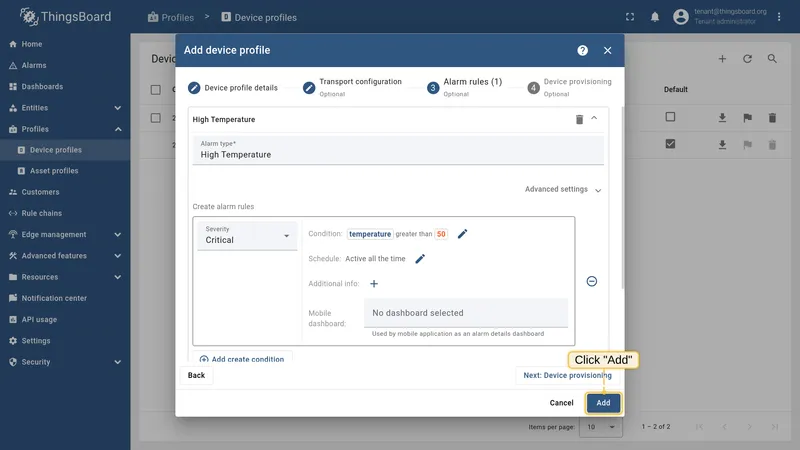Edit the temperature condition pencil icon

(x=462, y=234)
